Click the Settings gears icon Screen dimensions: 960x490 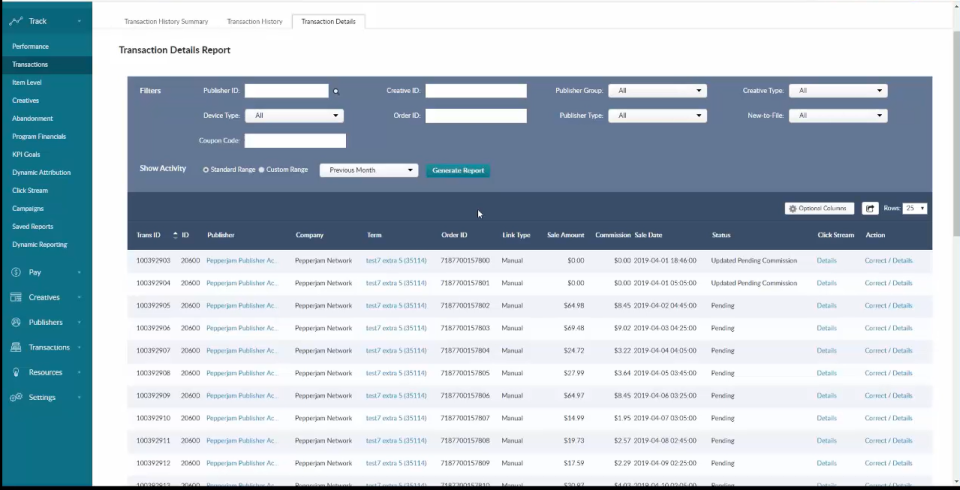point(16,398)
